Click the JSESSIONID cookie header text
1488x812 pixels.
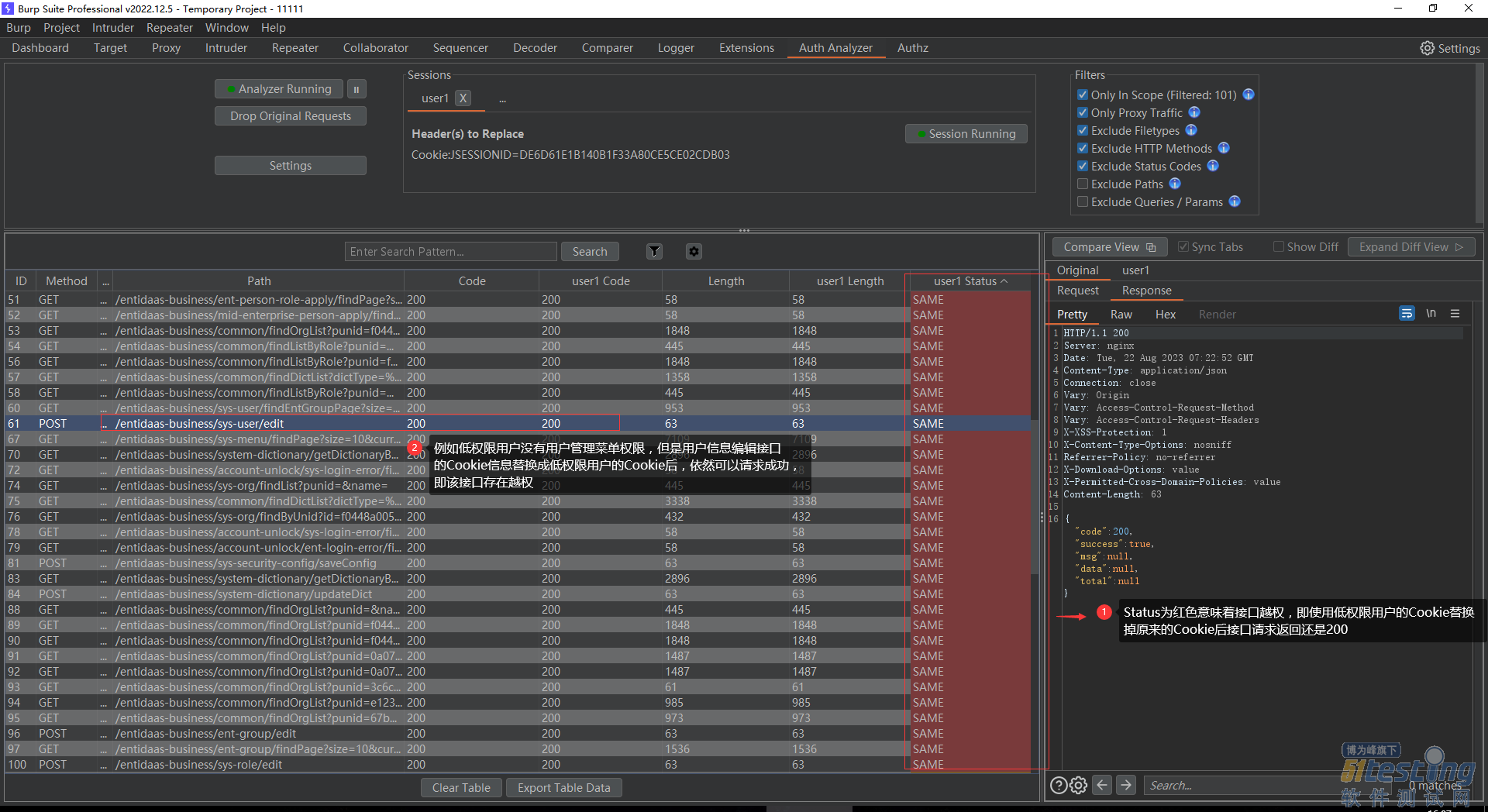point(570,155)
